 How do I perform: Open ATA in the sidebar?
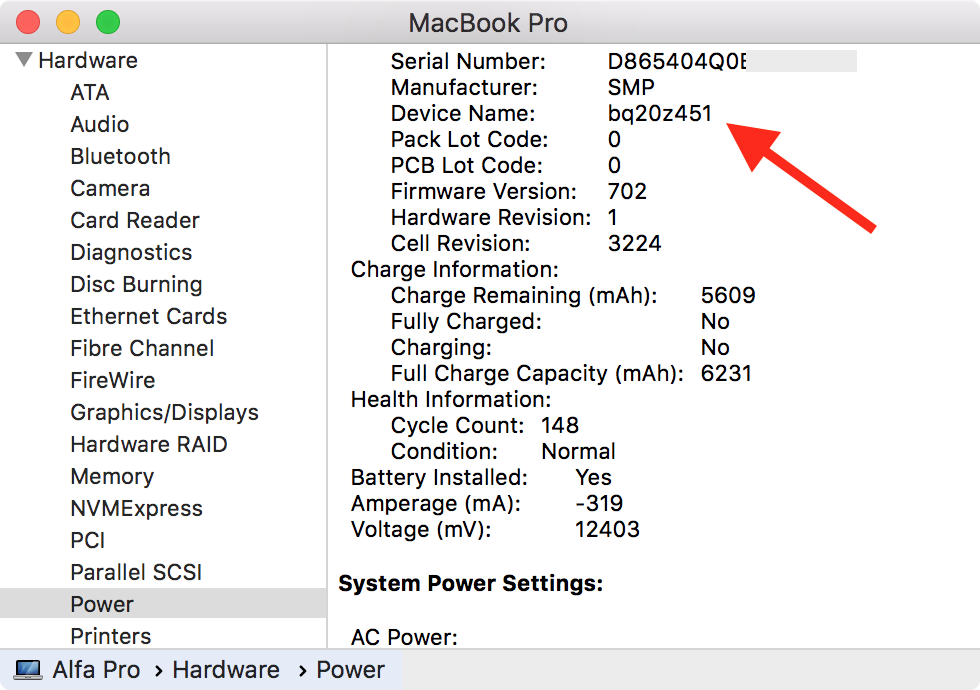[90, 92]
